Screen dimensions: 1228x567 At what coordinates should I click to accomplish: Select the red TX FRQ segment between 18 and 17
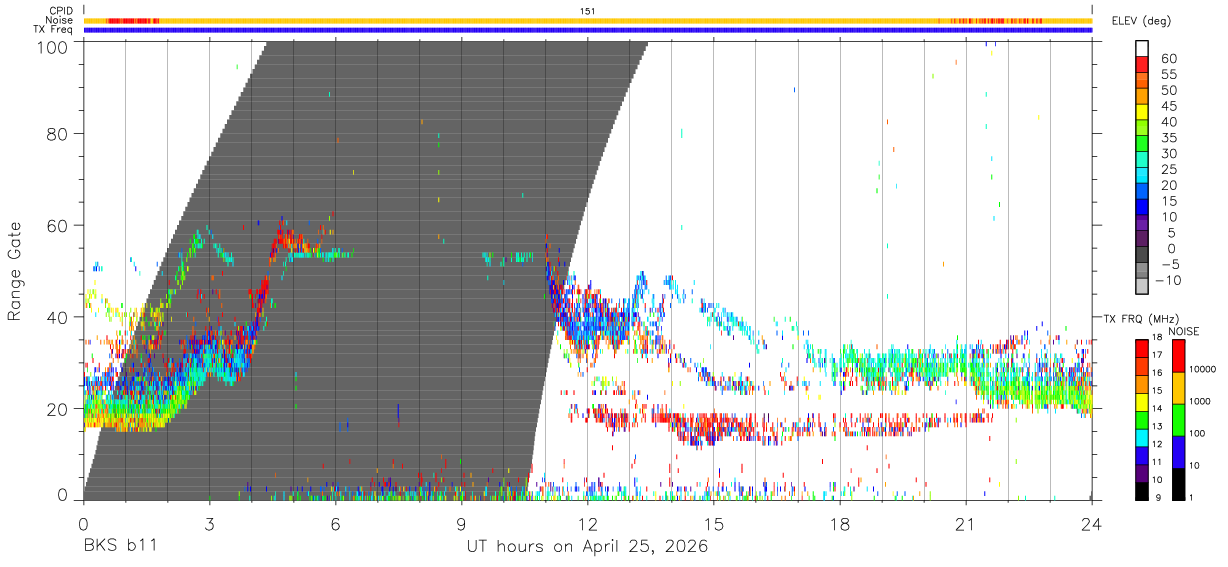pos(1142,348)
